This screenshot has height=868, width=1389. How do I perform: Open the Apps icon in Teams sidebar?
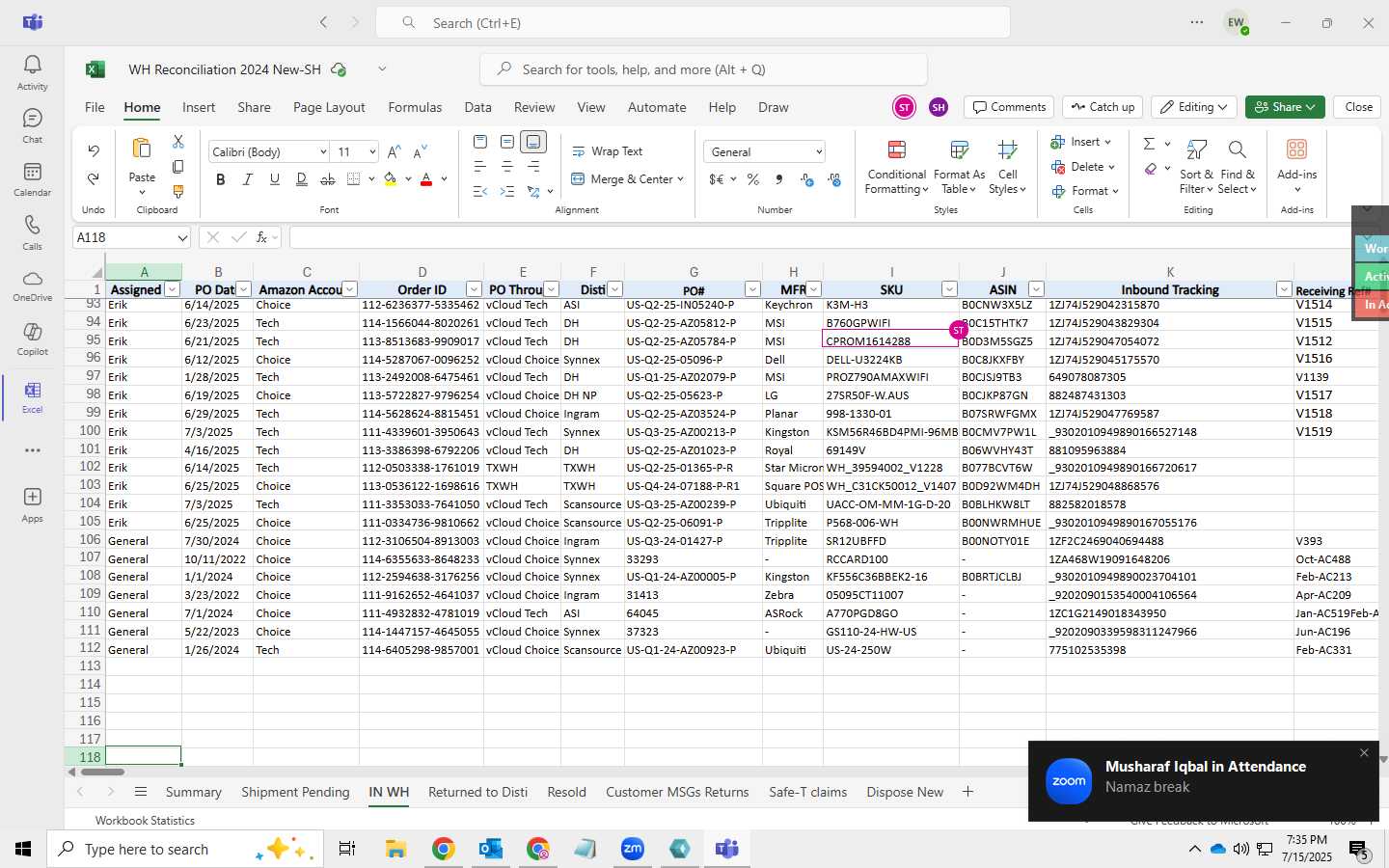click(x=32, y=504)
